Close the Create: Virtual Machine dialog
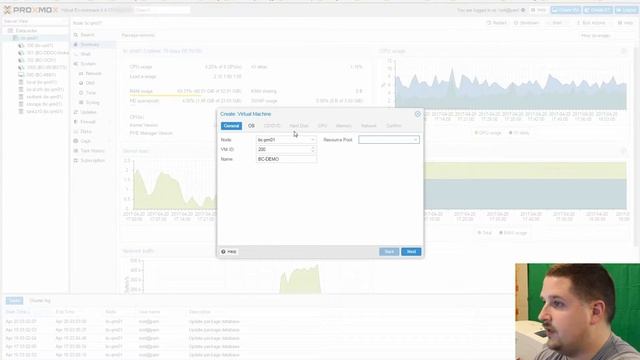640x360 pixels. click(x=417, y=114)
